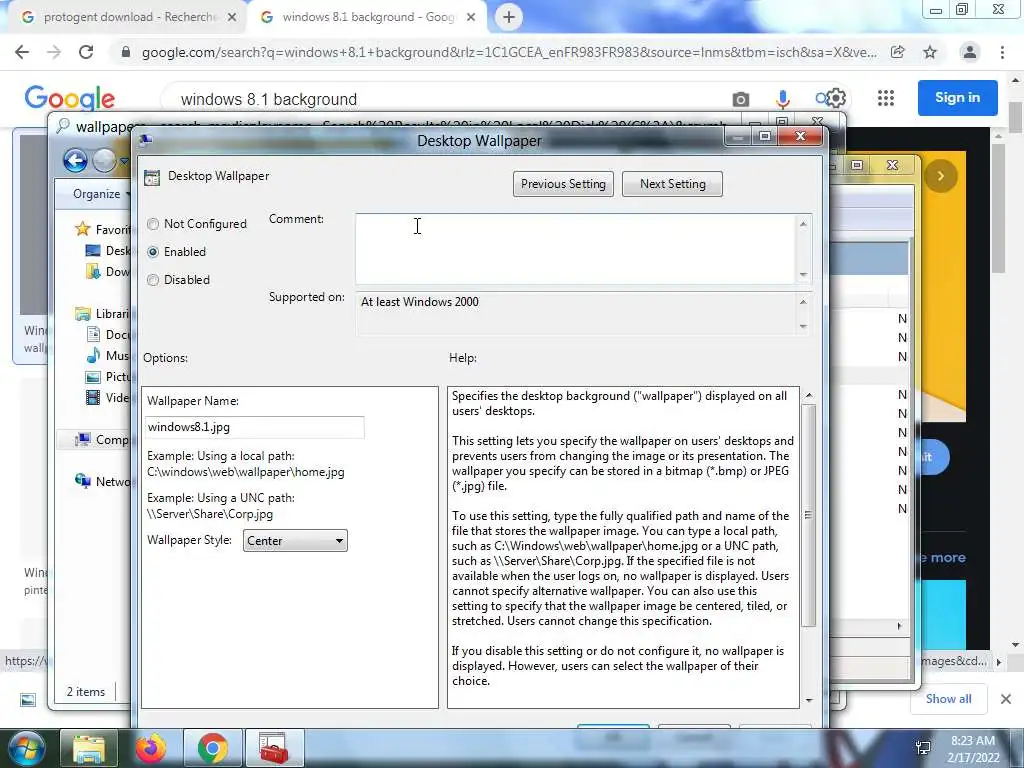Select Libraries in Explorer sidebar
The width and height of the screenshot is (1024, 768).
pyautogui.click(x=103, y=314)
